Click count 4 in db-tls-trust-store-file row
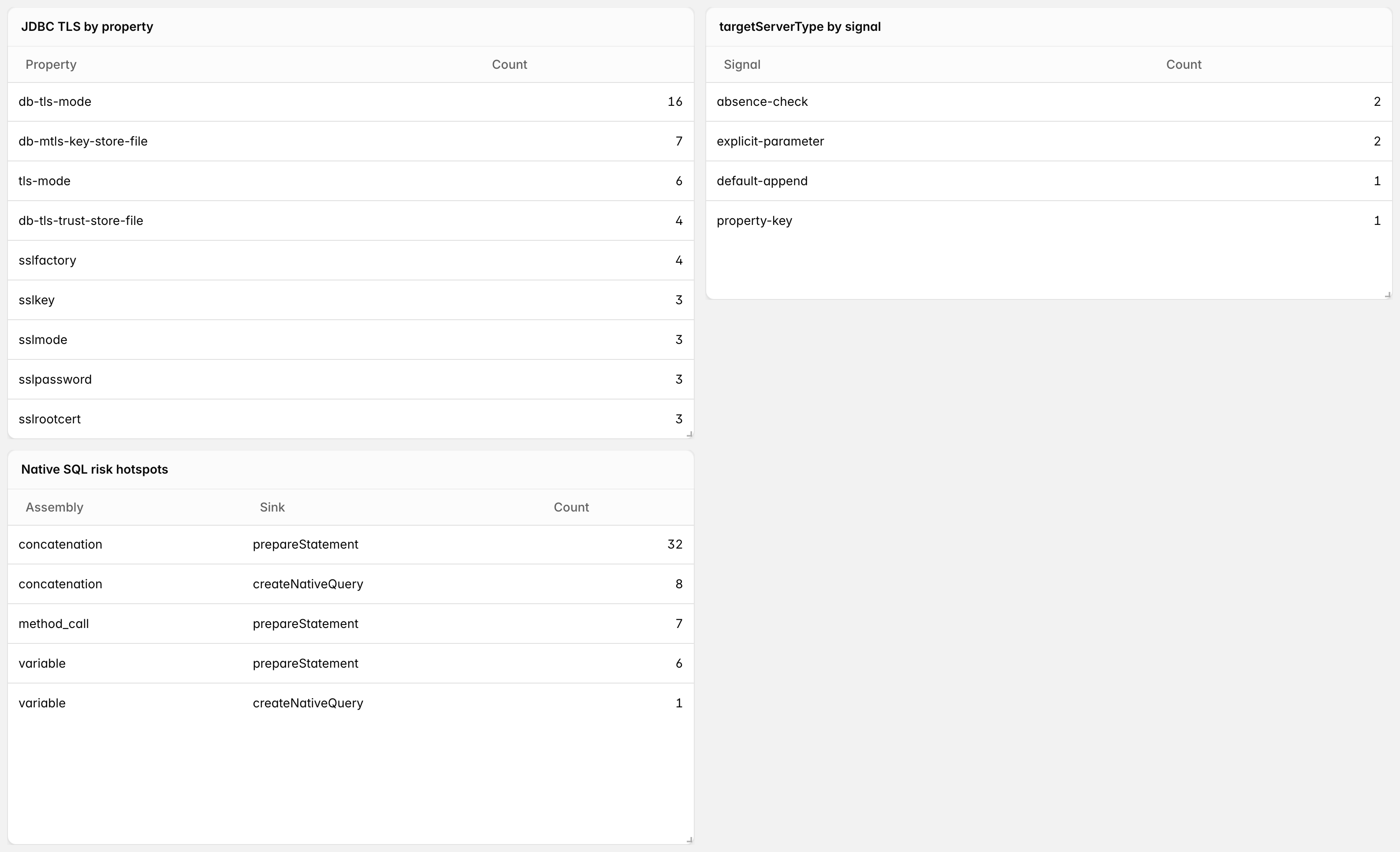Viewport: 1400px width, 852px height. pos(679,220)
